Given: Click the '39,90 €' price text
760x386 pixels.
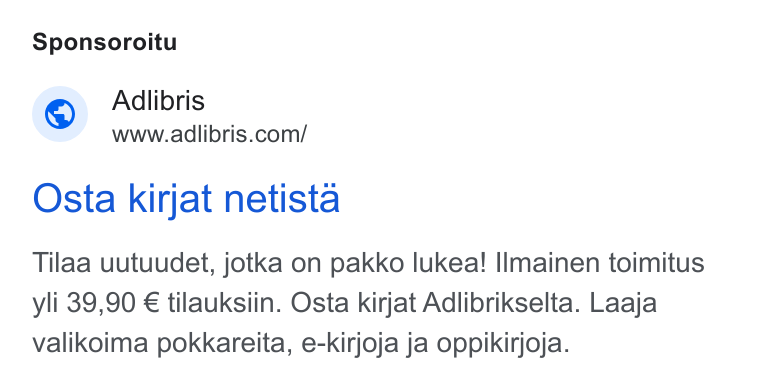Looking at the screenshot, I should pyautogui.click(x=113, y=304).
